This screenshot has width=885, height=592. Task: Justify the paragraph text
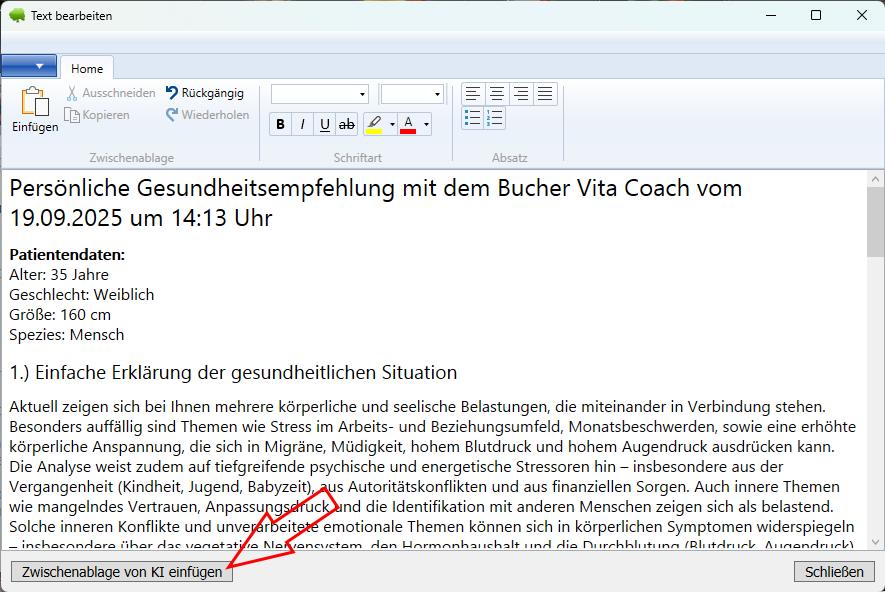(x=544, y=94)
